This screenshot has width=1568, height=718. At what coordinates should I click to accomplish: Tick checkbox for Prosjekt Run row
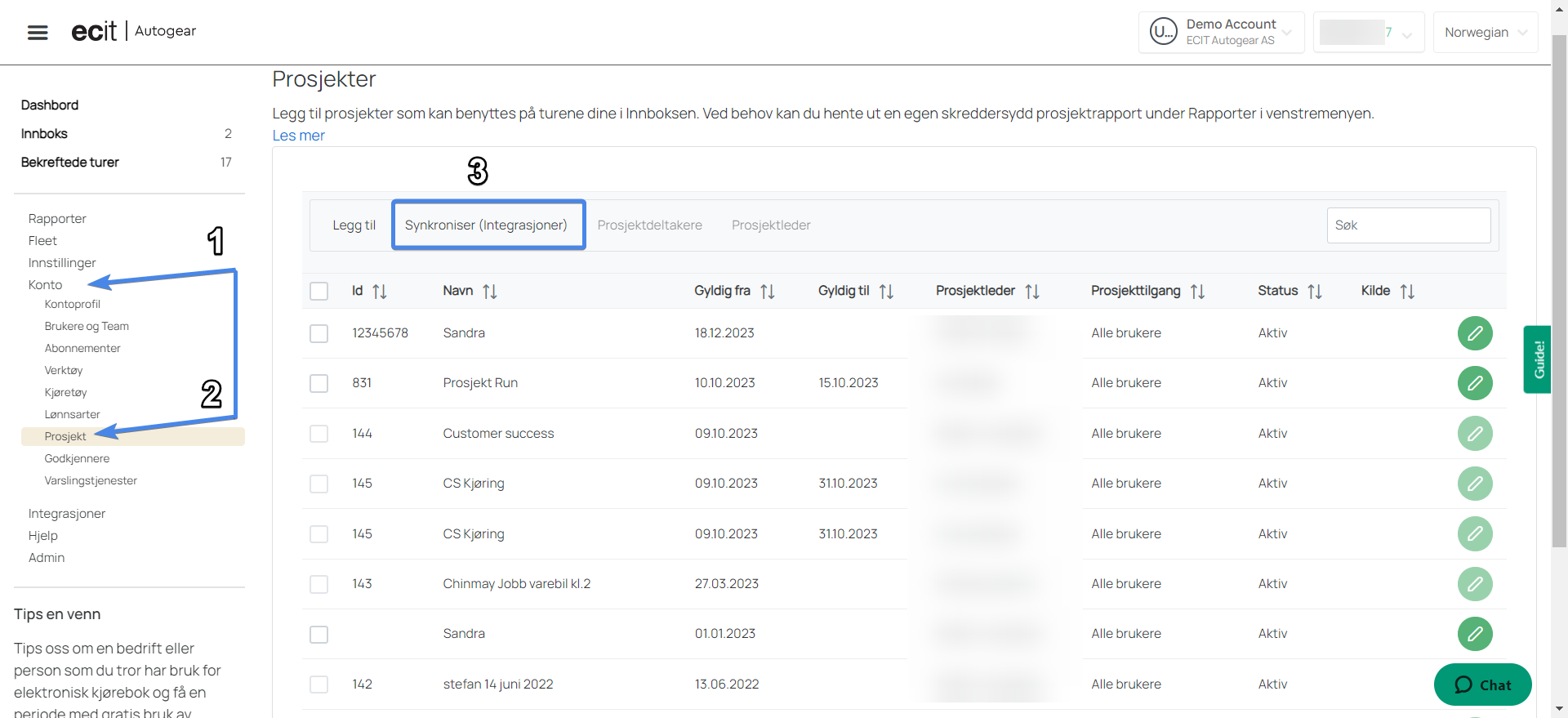click(x=319, y=384)
